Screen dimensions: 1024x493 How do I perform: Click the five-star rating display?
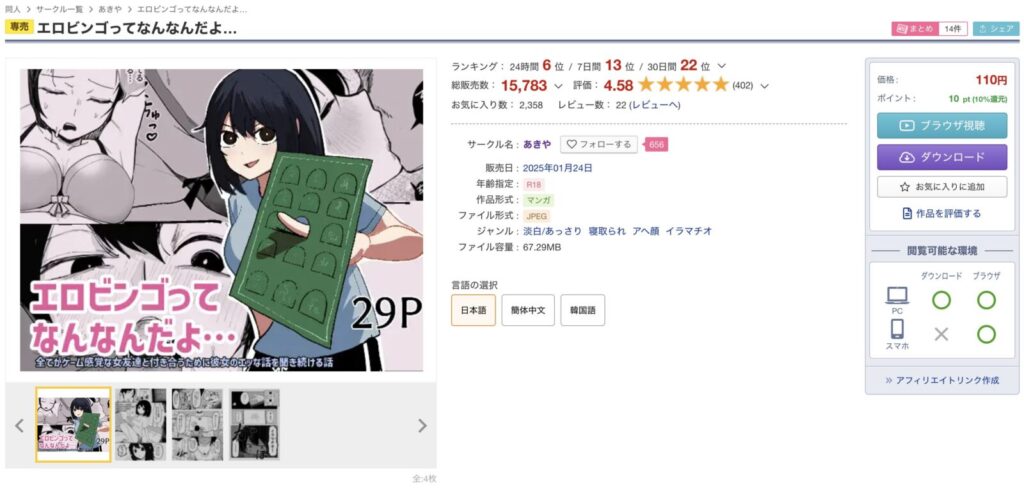pyautogui.click(x=683, y=85)
